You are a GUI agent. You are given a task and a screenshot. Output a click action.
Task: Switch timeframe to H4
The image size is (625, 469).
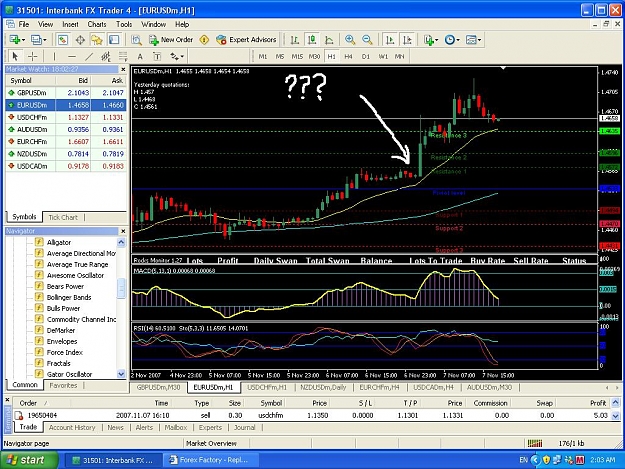pos(348,57)
